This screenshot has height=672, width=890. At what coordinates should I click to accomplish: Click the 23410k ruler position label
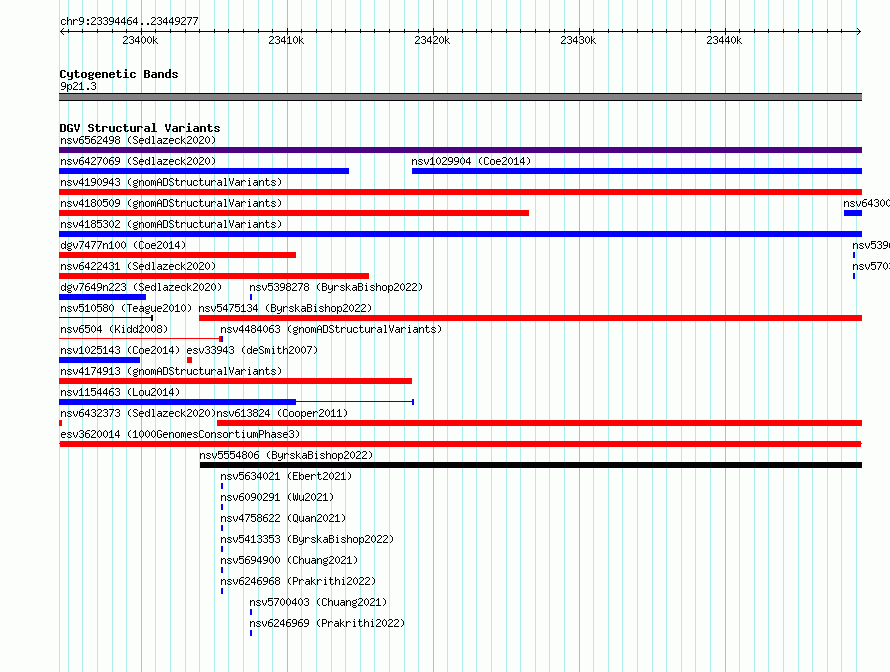[286, 40]
